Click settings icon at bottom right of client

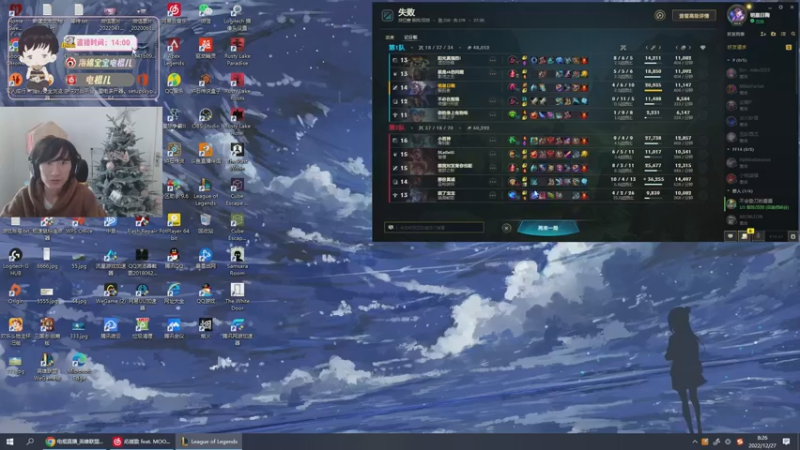(x=793, y=236)
